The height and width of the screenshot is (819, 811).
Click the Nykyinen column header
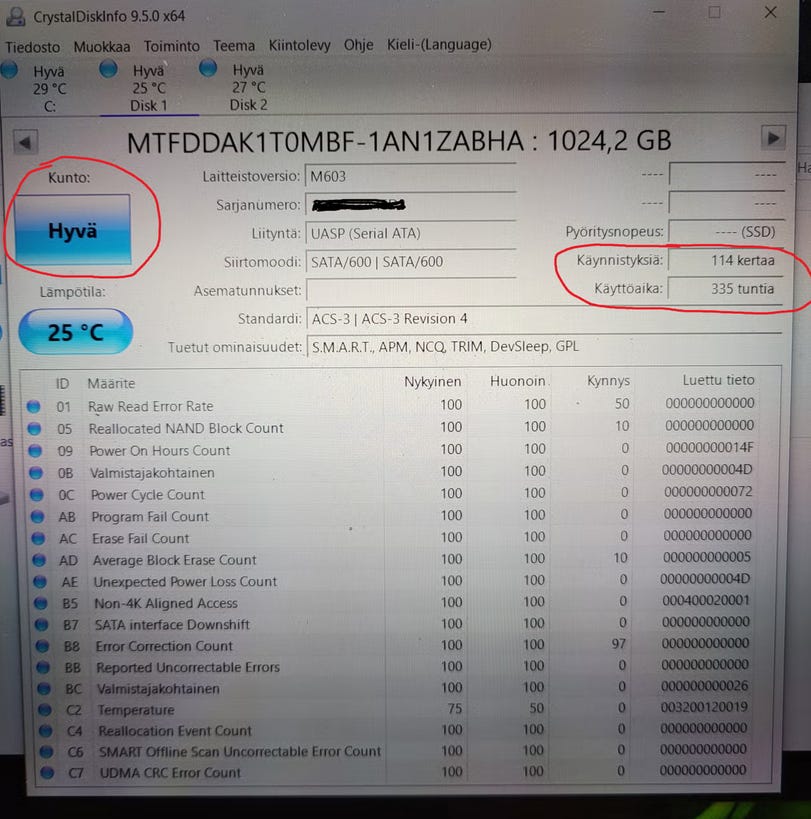432,382
